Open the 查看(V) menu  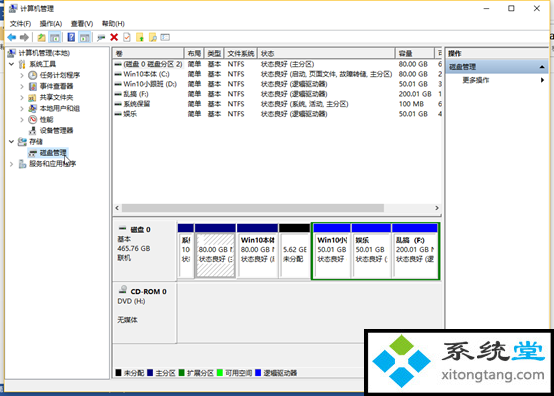click(82, 24)
